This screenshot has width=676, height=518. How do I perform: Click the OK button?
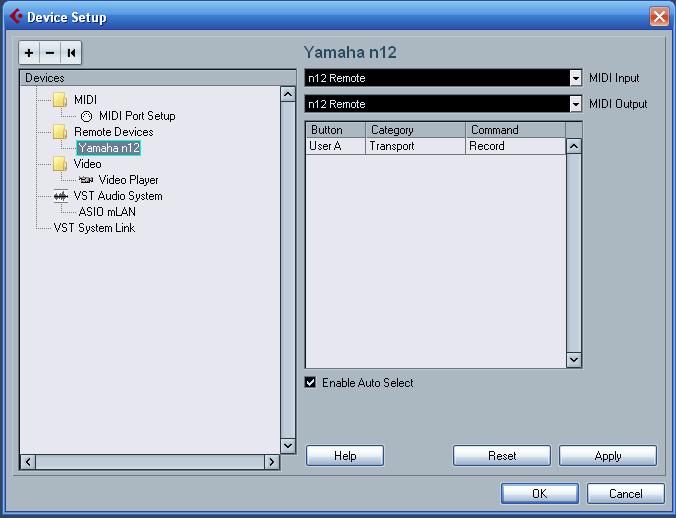539,493
